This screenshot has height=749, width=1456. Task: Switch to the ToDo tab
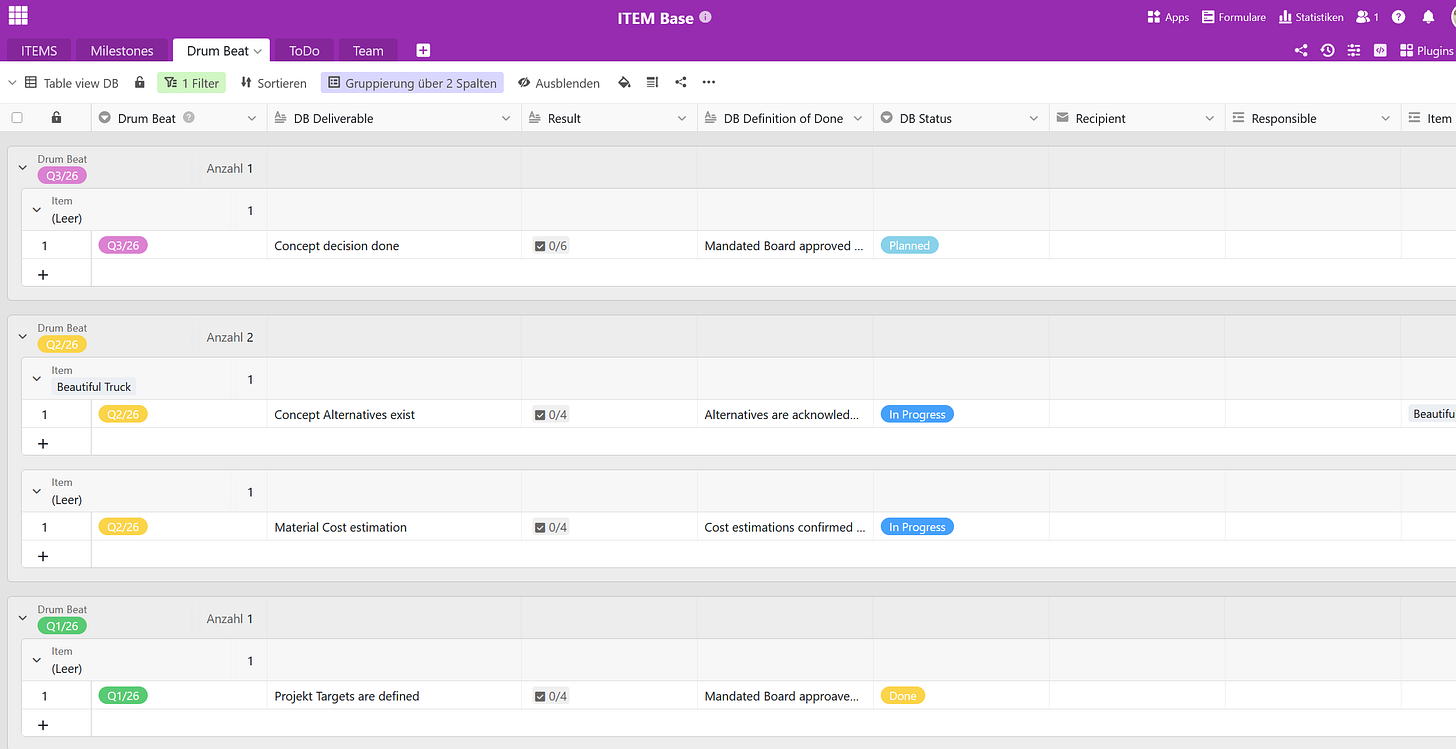tap(304, 50)
